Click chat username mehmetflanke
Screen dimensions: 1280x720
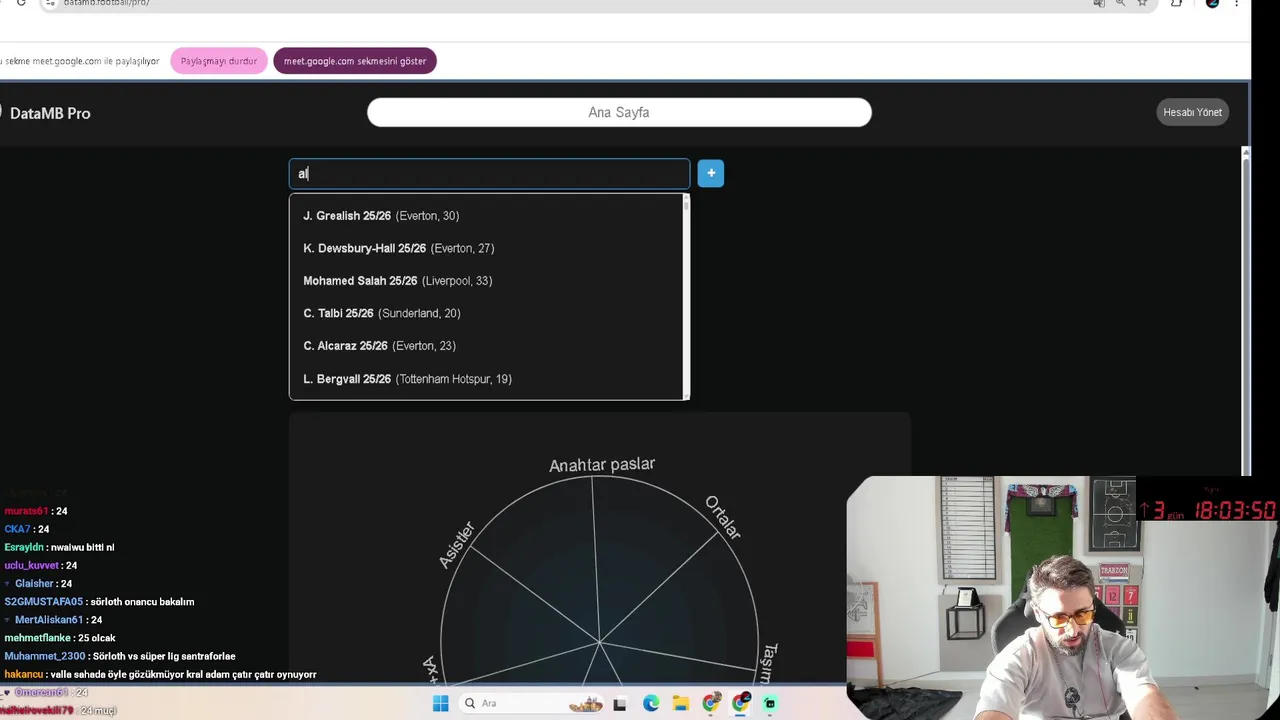click(x=37, y=638)
